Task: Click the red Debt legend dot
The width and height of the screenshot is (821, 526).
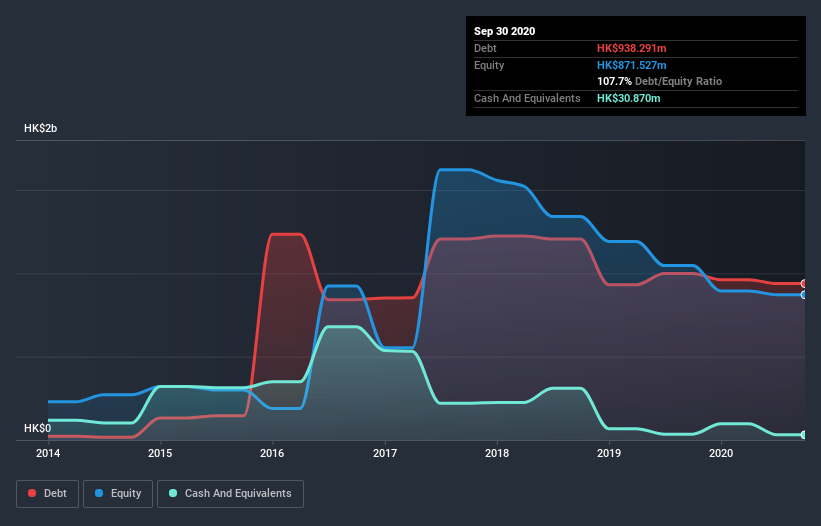Action: [x=32, y=493]
